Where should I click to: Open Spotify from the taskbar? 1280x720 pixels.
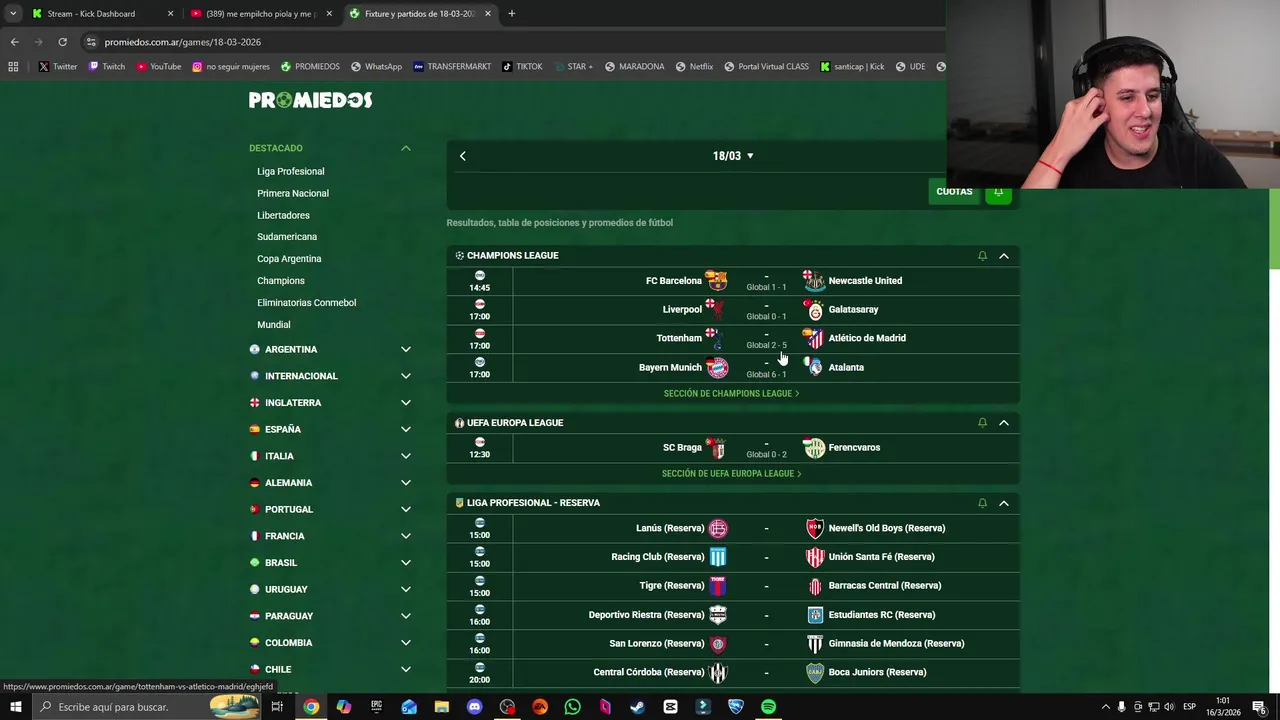(x=768, y=707)
